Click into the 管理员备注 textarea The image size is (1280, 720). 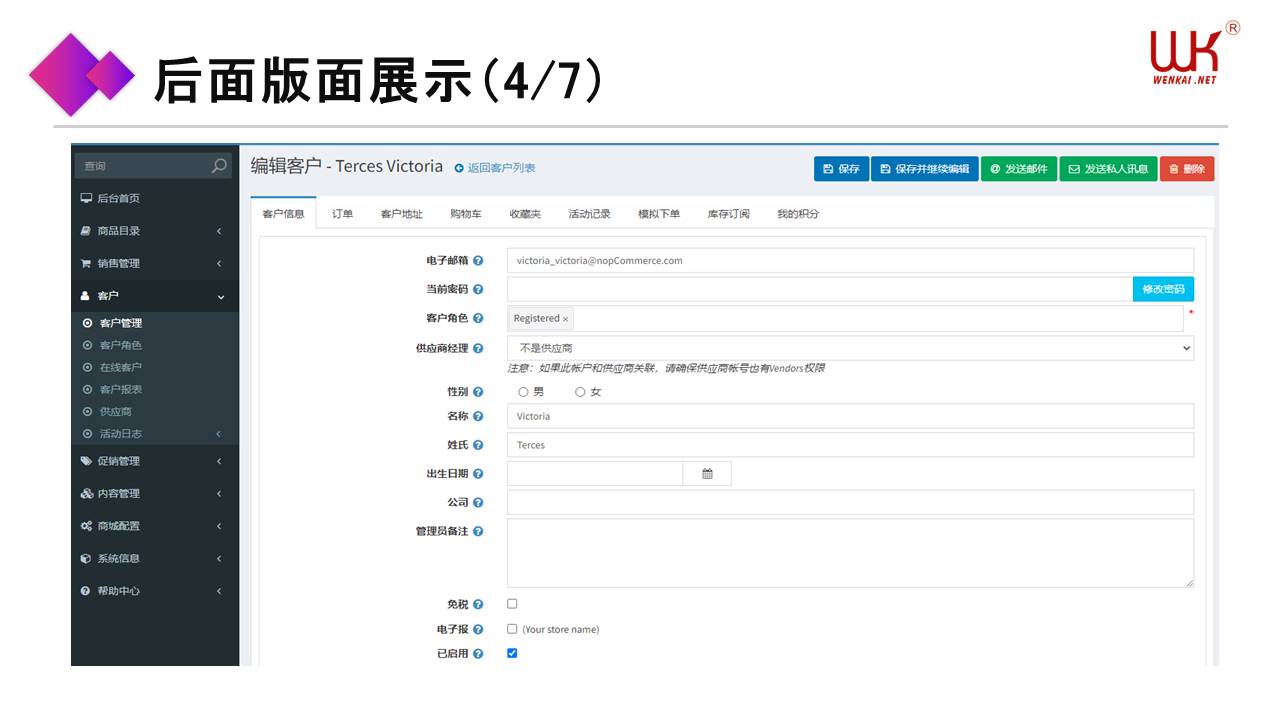point(850,553)
